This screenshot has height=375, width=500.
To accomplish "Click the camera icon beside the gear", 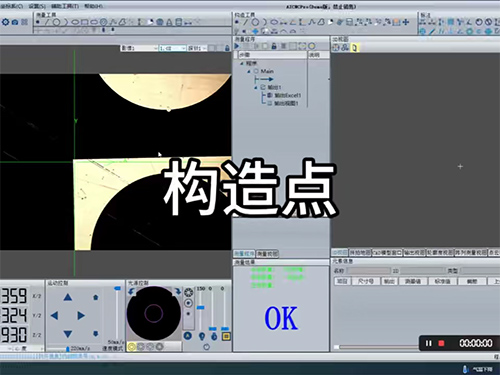I will (x=15, y=22).
